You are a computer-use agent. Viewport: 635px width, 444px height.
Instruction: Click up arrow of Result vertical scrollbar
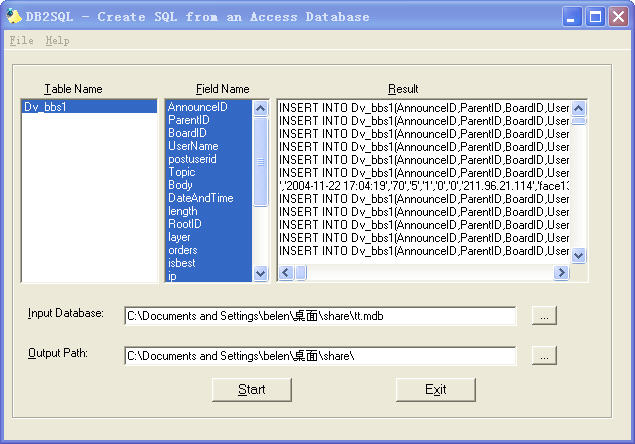pos(579,108)
